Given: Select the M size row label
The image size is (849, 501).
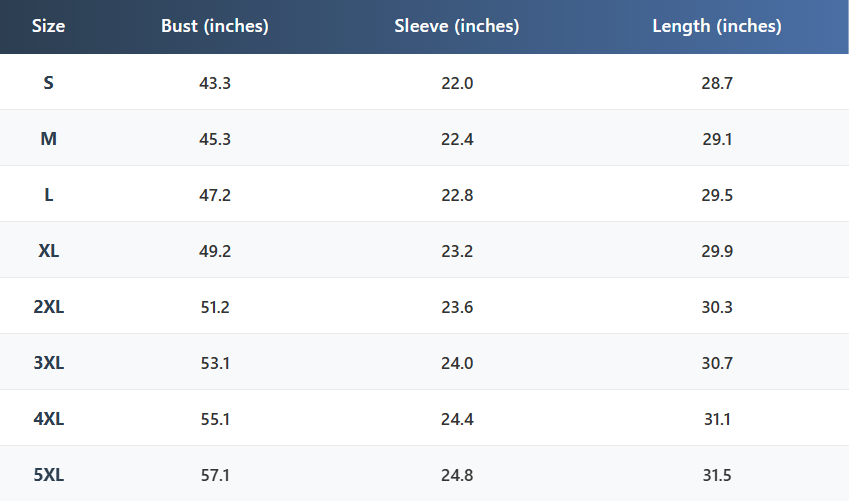Looking at the screenshot, I should (x=48, y=139).
